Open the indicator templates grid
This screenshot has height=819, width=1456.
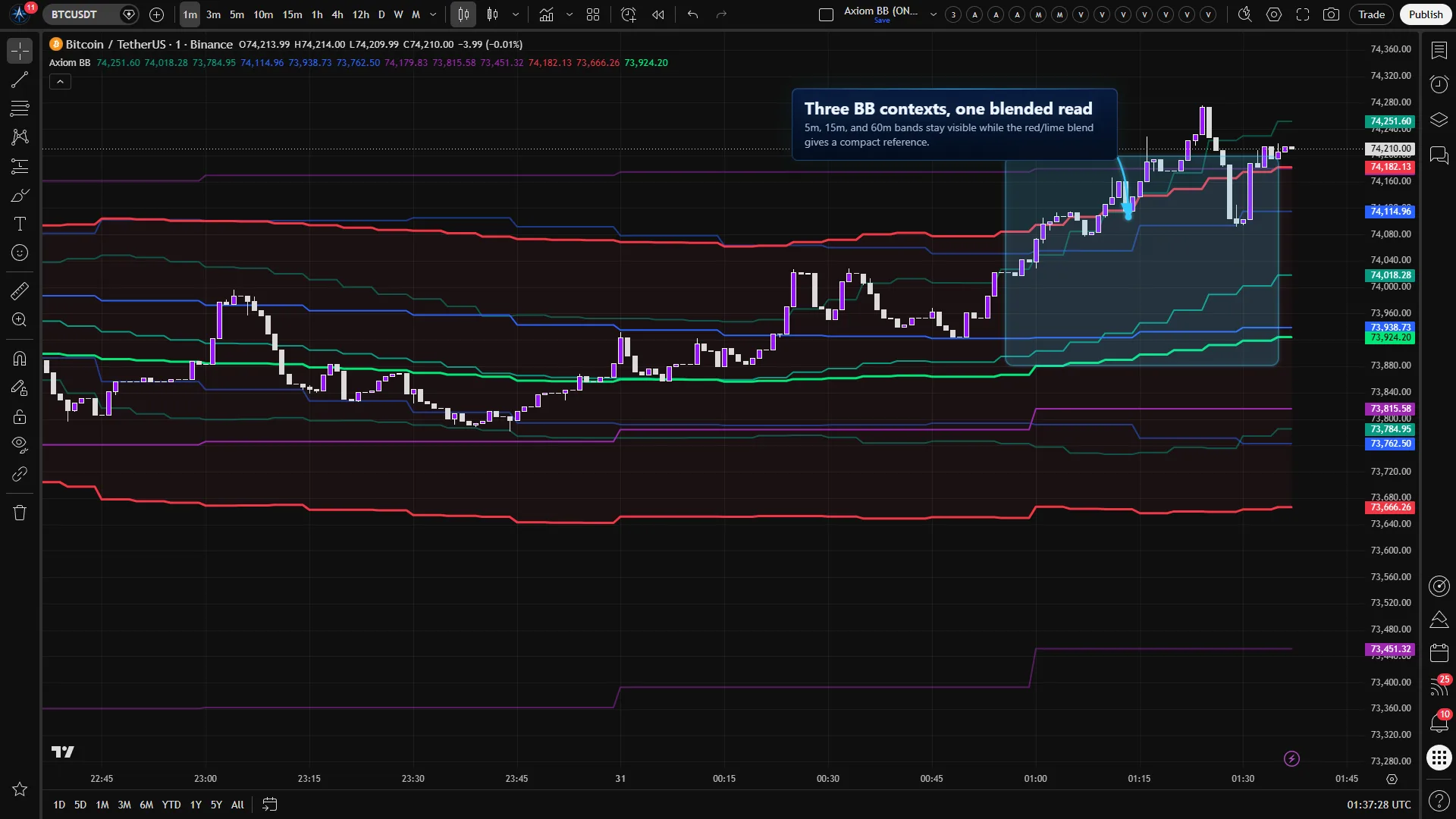(x=593, y=14)
